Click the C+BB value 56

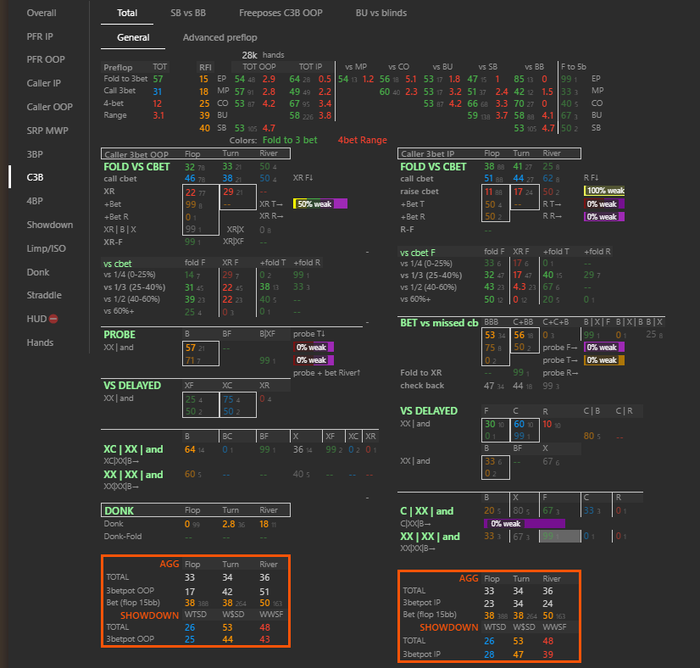519,335
